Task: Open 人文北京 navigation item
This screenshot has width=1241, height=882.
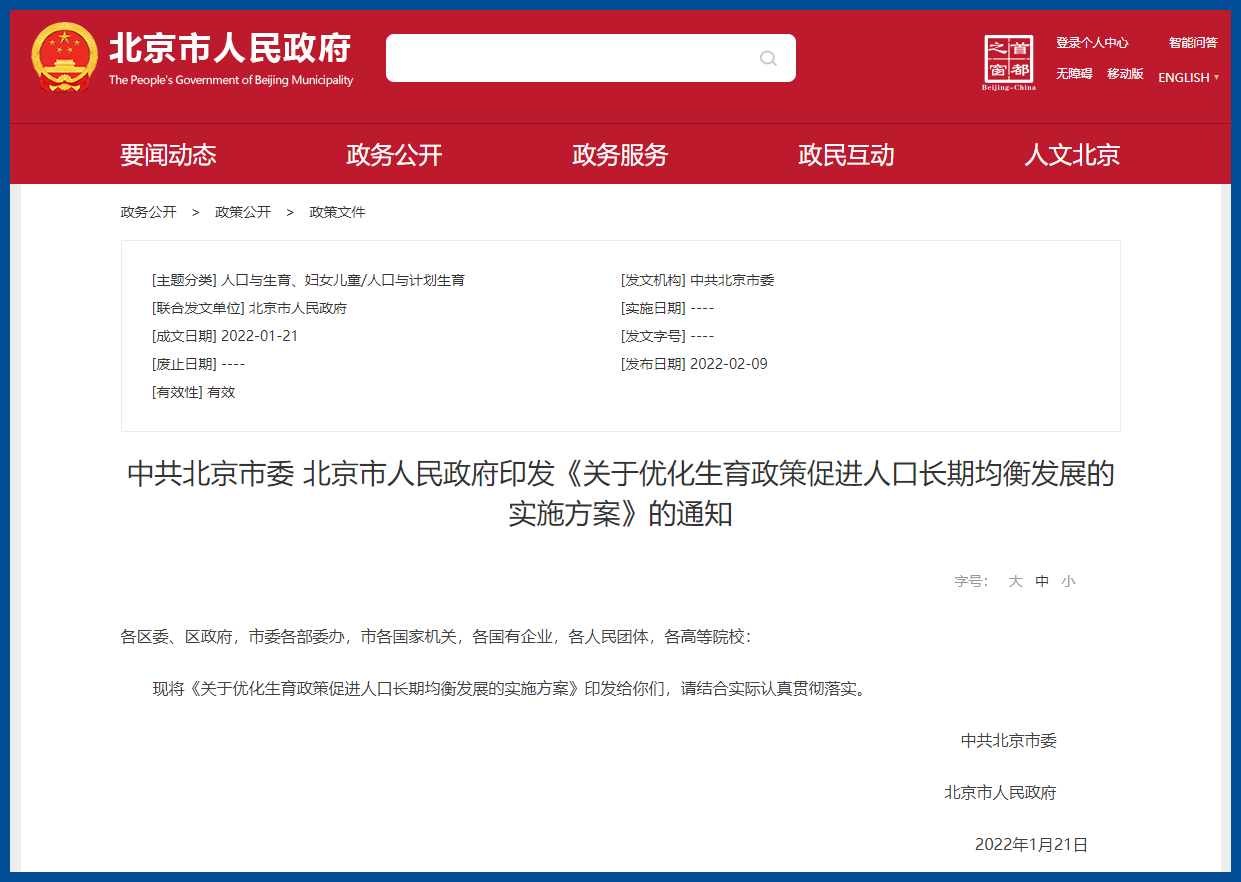Action: (1072, 155)
